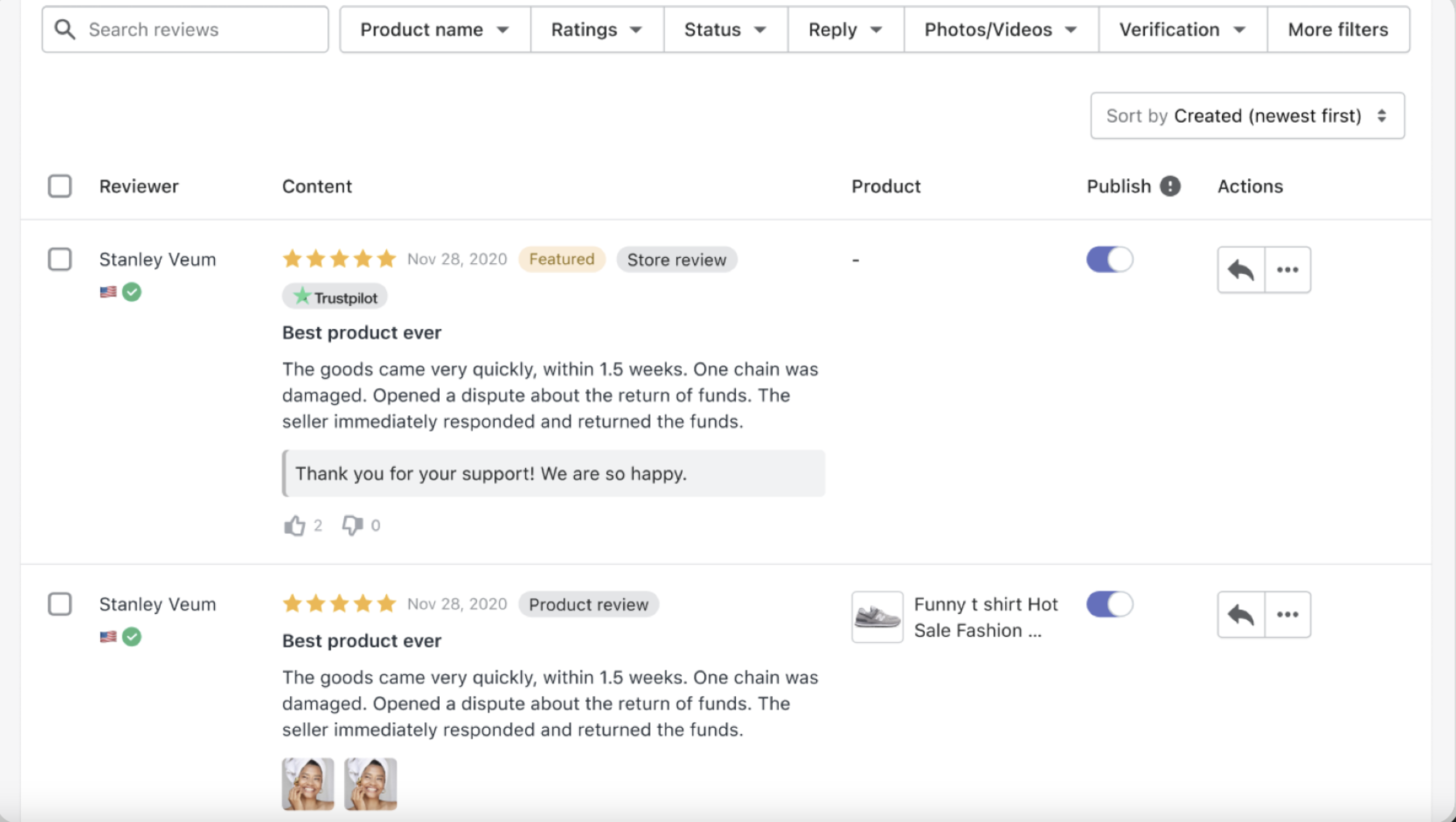
Task: Reply to Stanley Veum's store review
Action: [x=1241, y=270]
